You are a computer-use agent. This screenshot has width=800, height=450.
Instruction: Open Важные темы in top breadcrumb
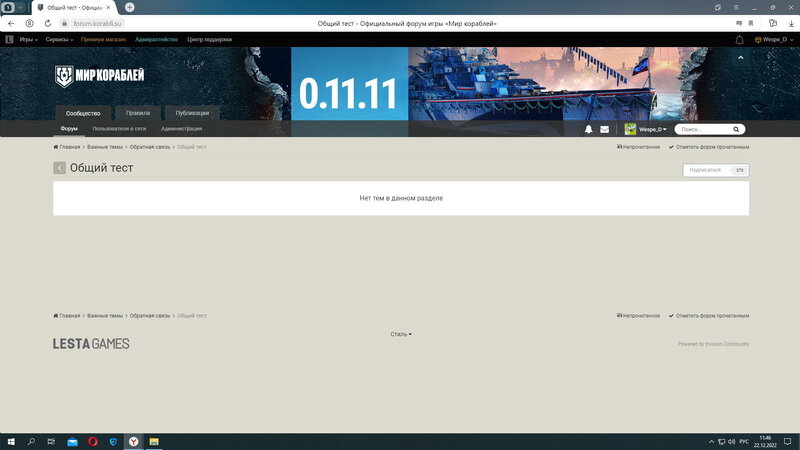click(x=105, y=147)
